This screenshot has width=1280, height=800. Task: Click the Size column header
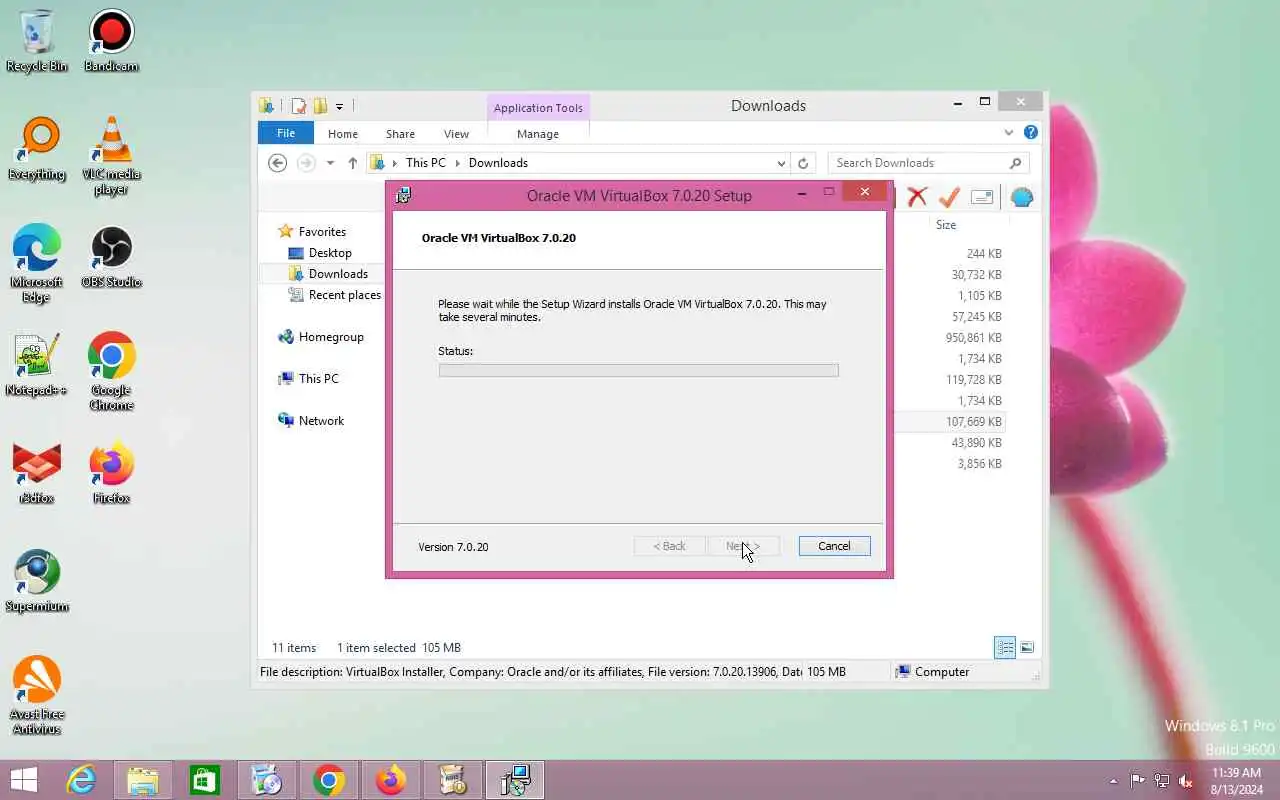(946, 225)
